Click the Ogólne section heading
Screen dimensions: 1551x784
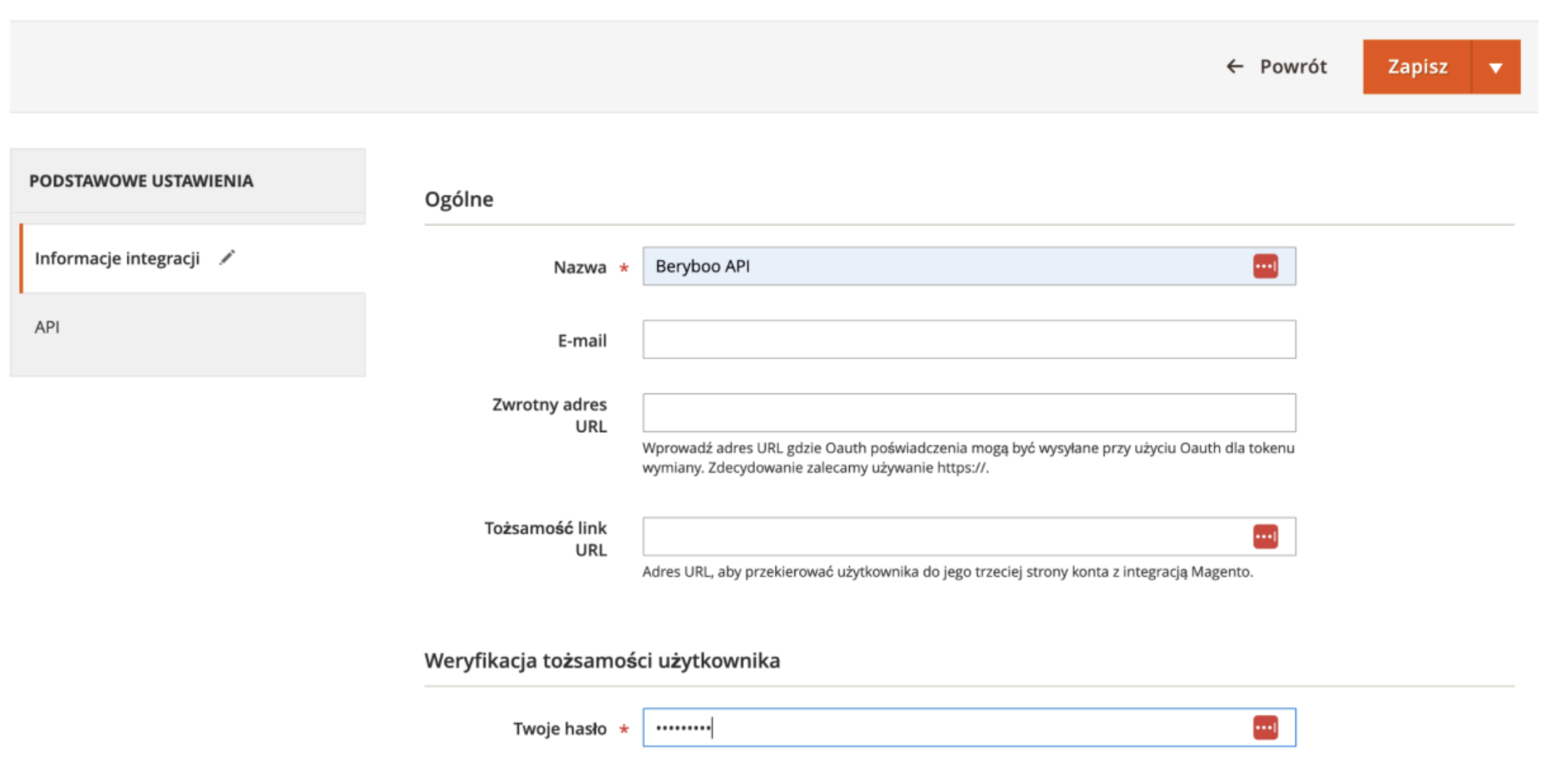coord(459,199)
